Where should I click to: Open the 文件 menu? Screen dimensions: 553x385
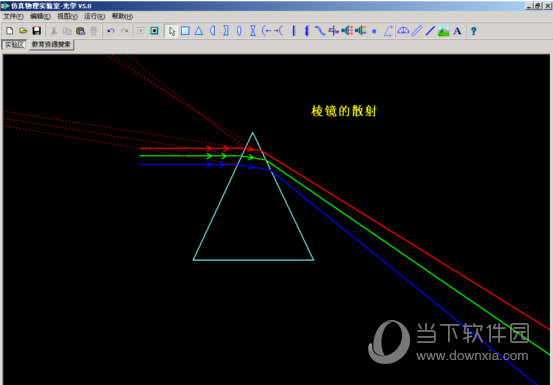point(13,16)
